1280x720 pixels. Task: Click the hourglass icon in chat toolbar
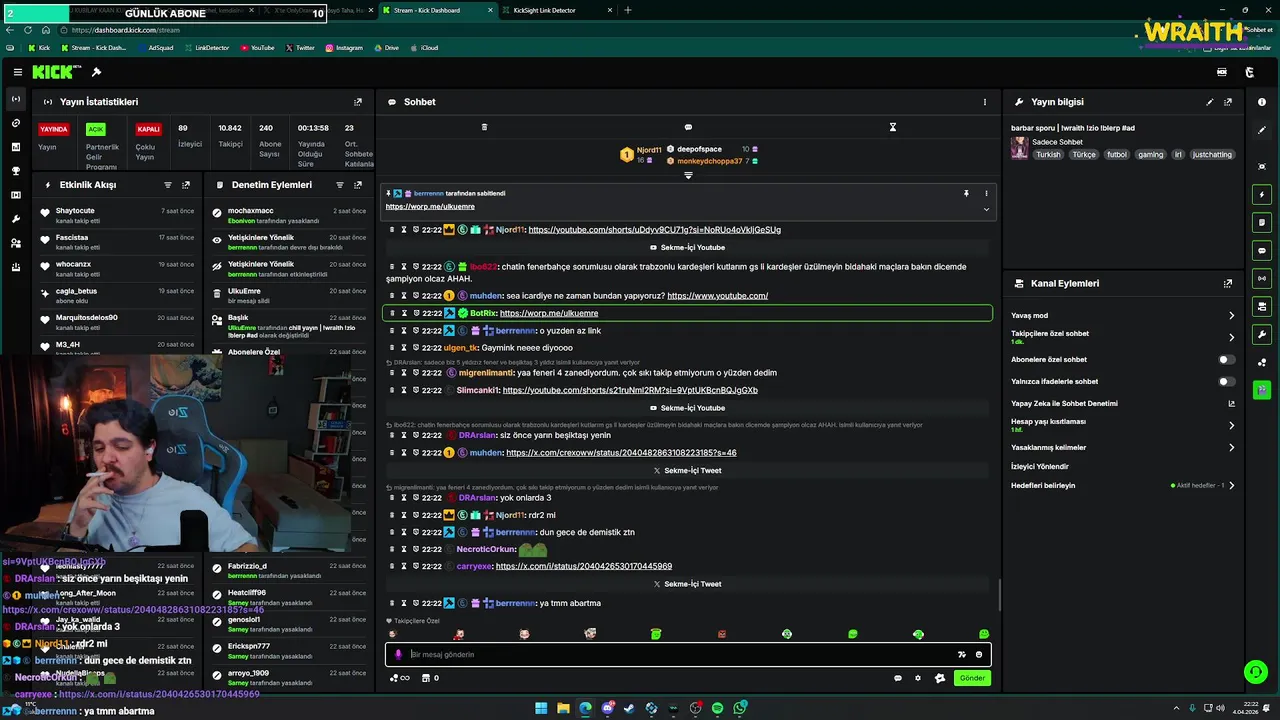point(893,127)
